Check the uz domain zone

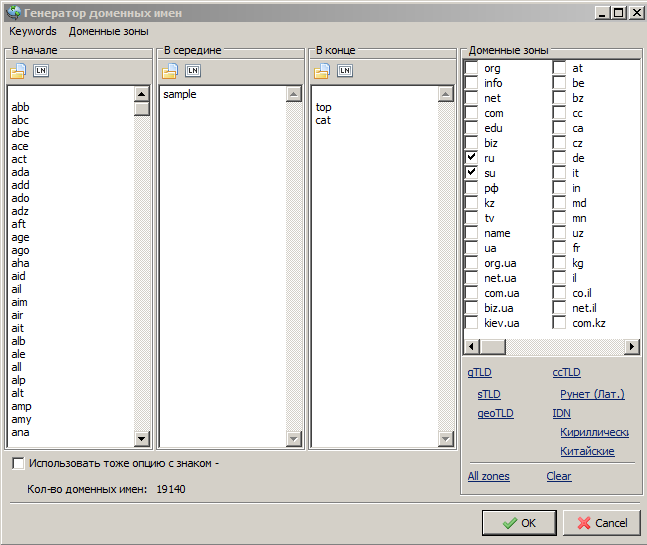pyautogui.click(x=559, y=233)
